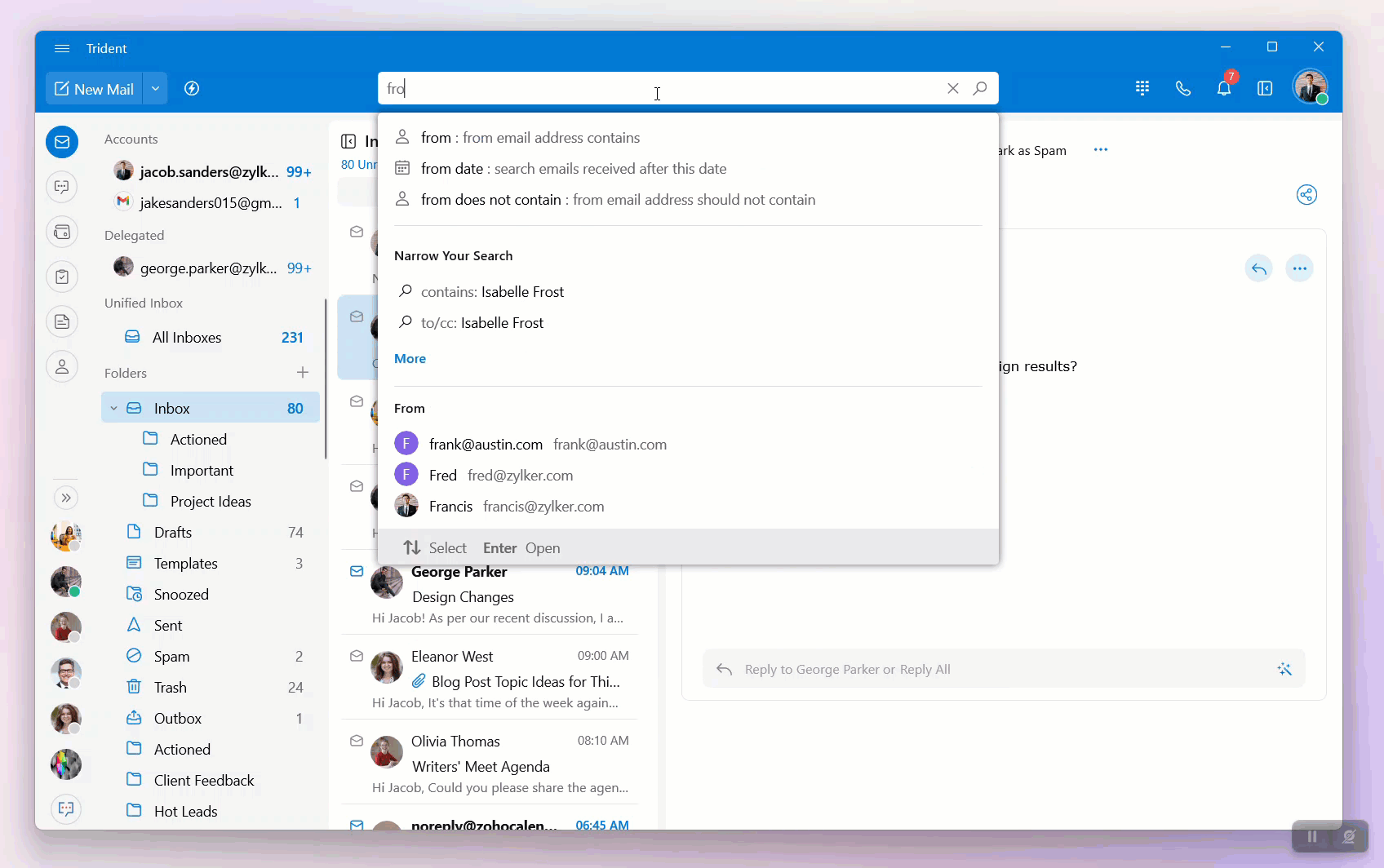
Task: Select the jacob.sanders@zylk... account
Action: click(212, 171)
